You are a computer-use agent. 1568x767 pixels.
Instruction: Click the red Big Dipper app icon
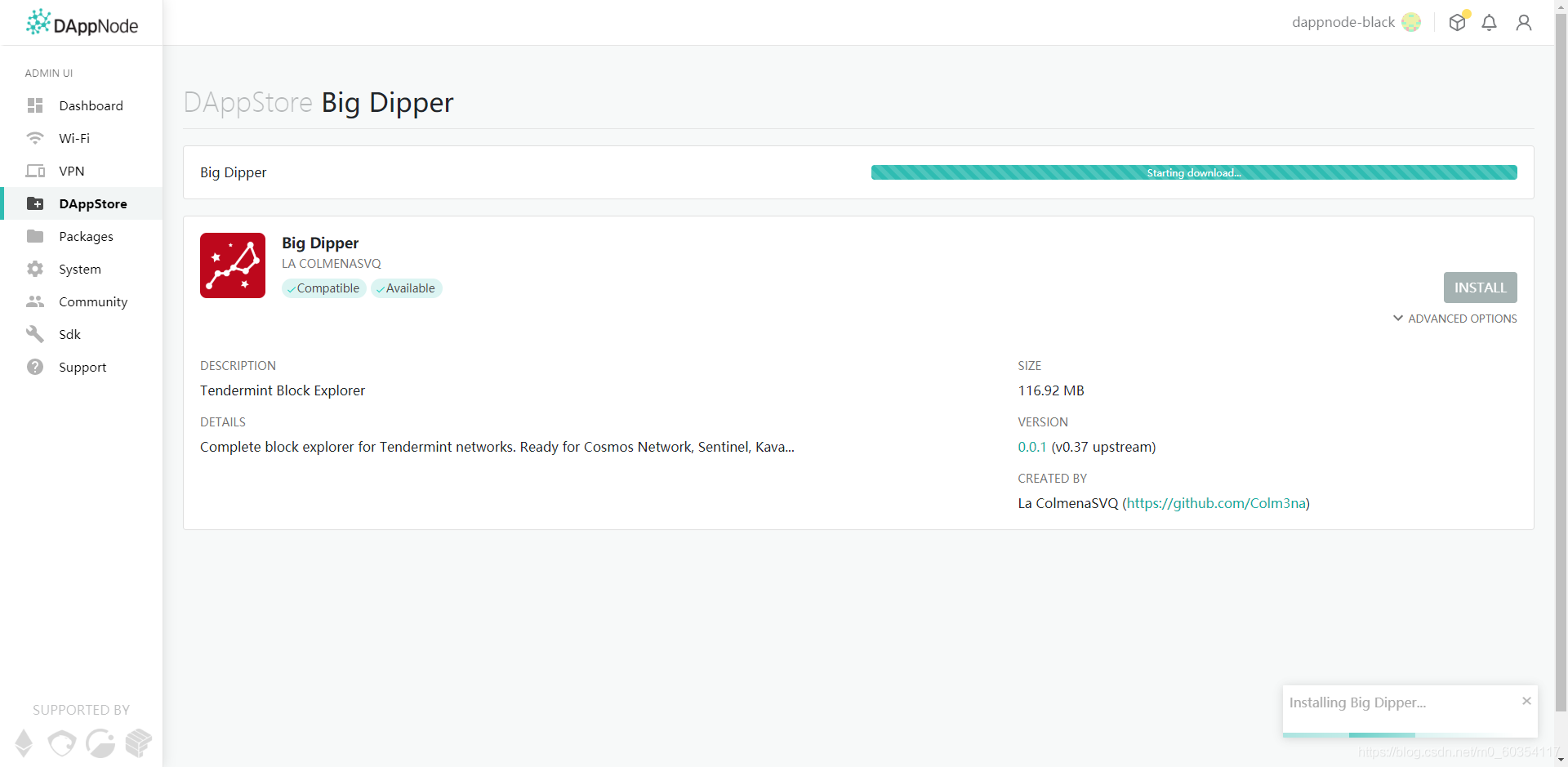(x=233, y=265)
